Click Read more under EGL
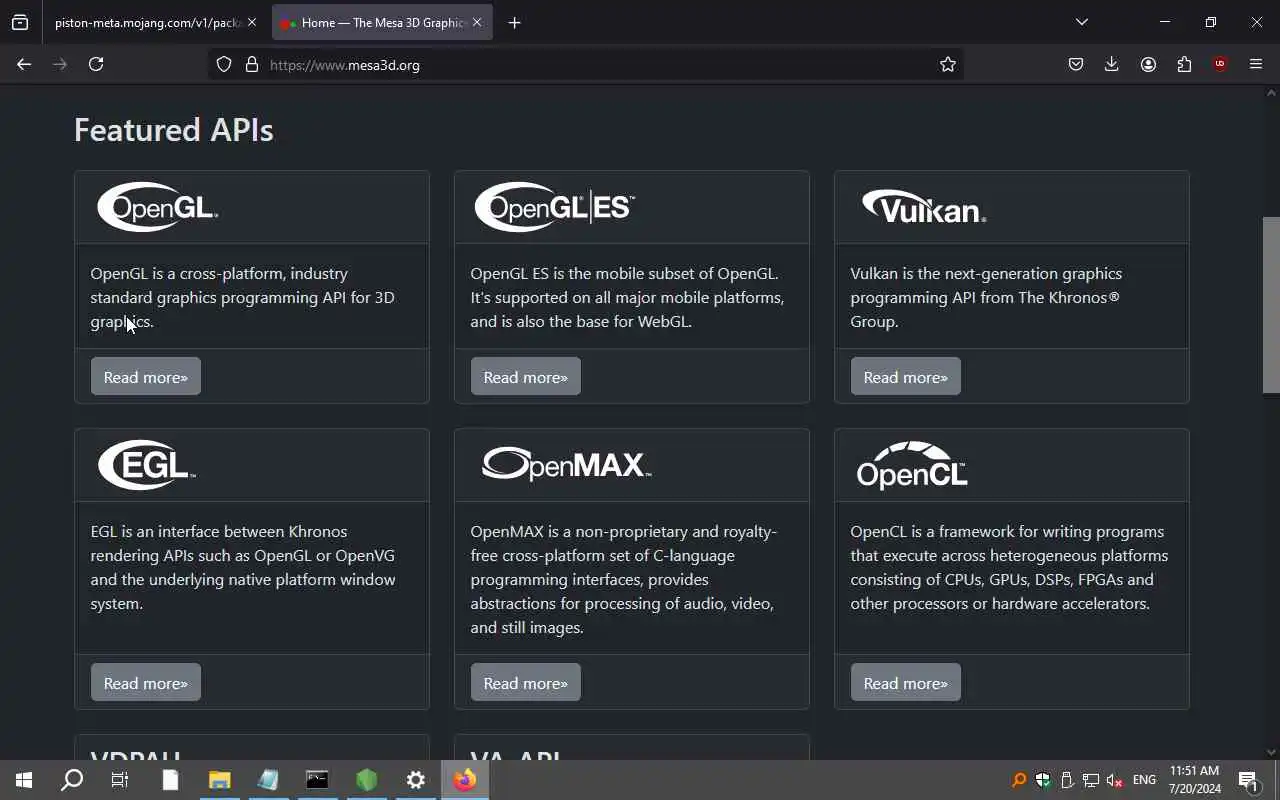 pos(146,683)
